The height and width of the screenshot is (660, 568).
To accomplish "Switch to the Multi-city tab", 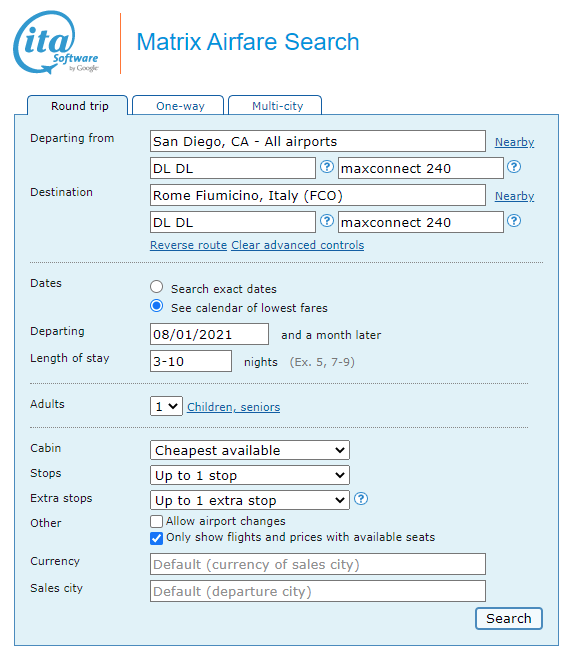I will click(x=275, y=105).
